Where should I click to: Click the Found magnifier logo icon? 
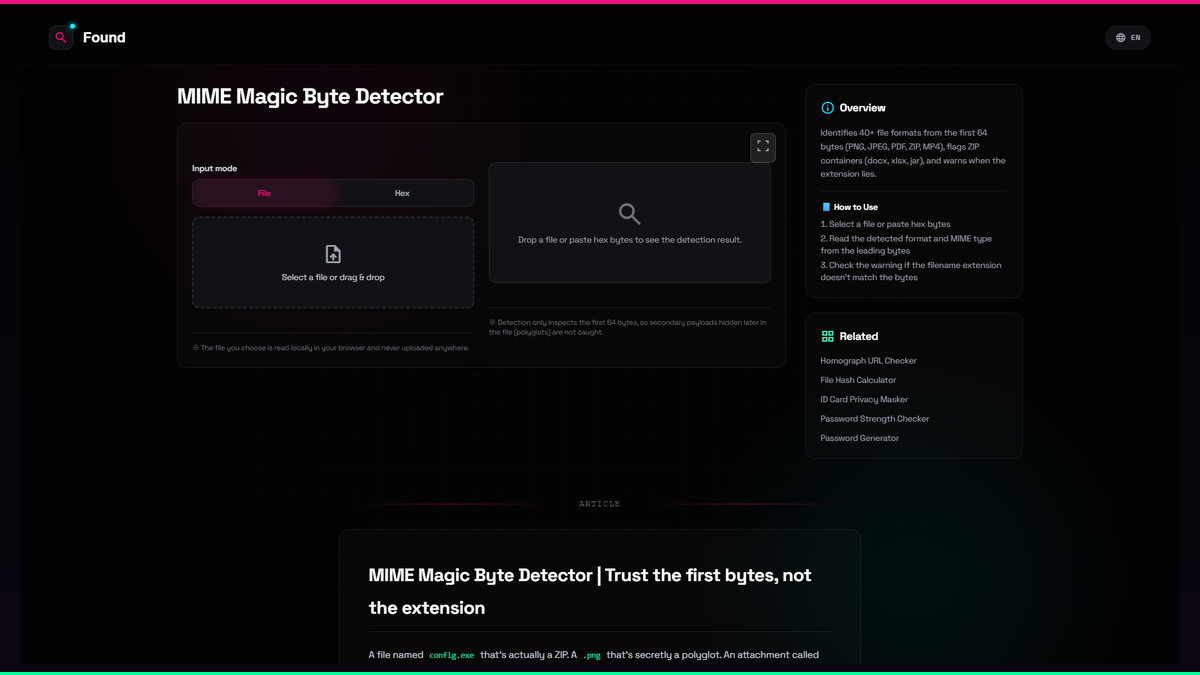(x=61, y=37)
